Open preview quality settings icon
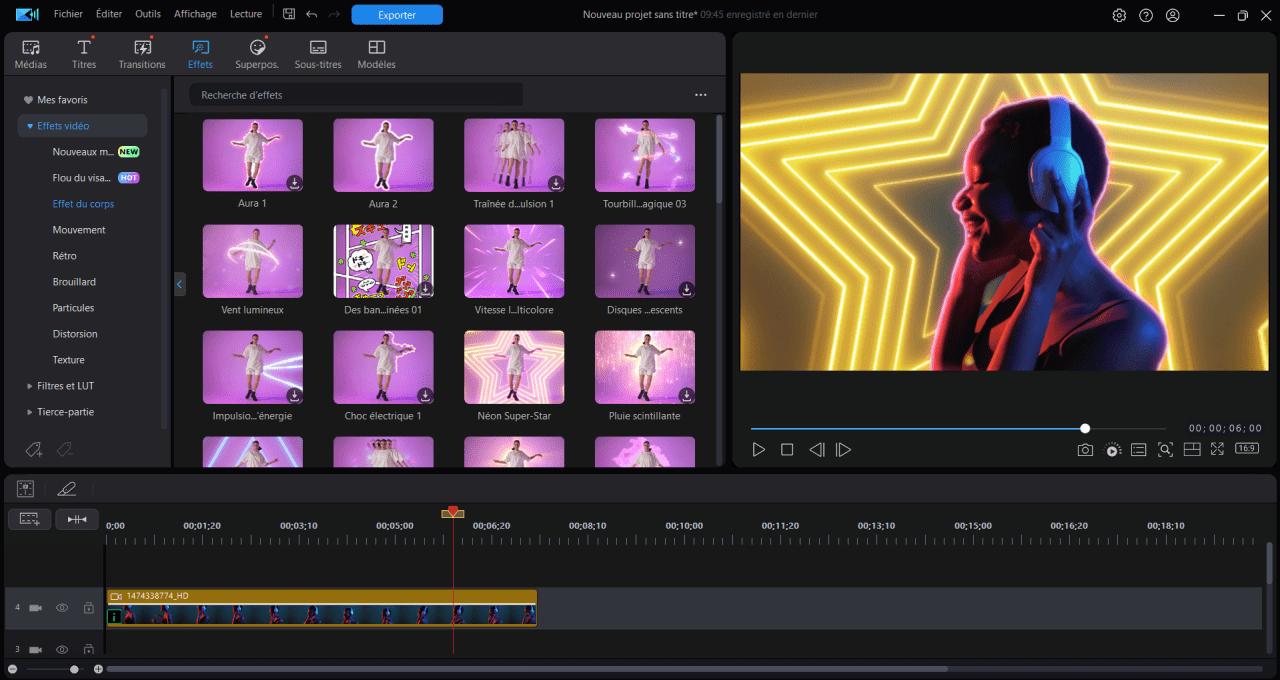 pyautogui.click(x=1113, y=450)
